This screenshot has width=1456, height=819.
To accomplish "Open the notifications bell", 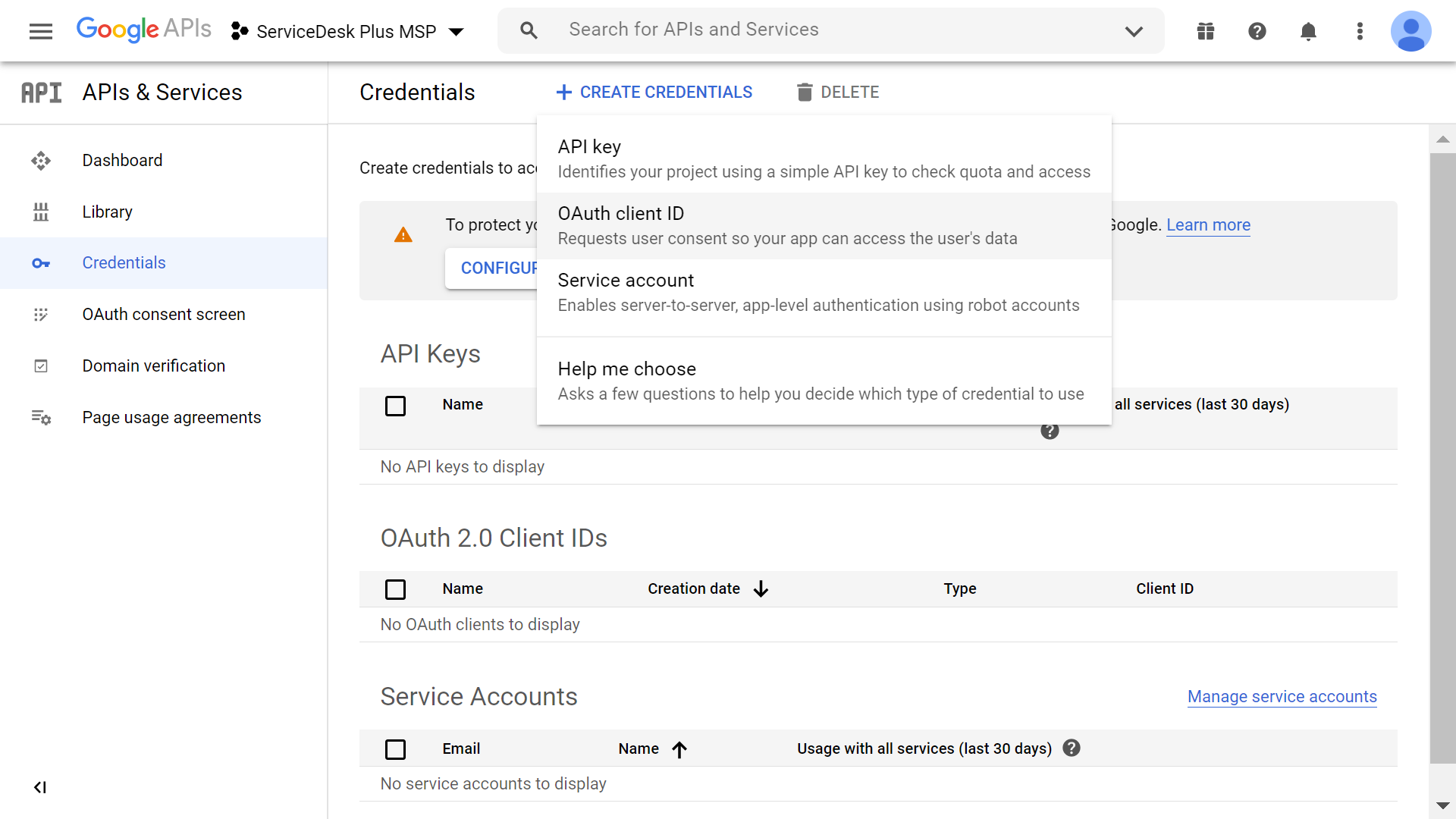I will (1308, 31).
